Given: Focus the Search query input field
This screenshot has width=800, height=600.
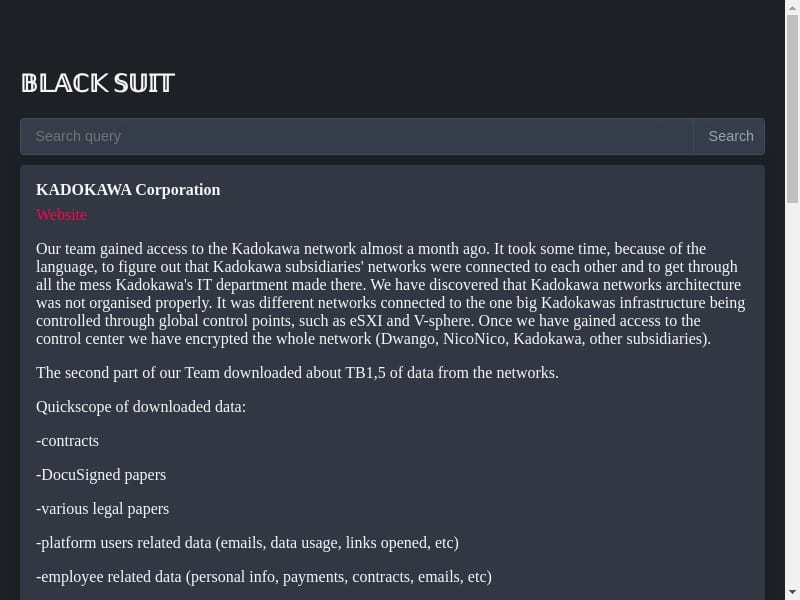Looking at the screenshot, I should [357, 136].
